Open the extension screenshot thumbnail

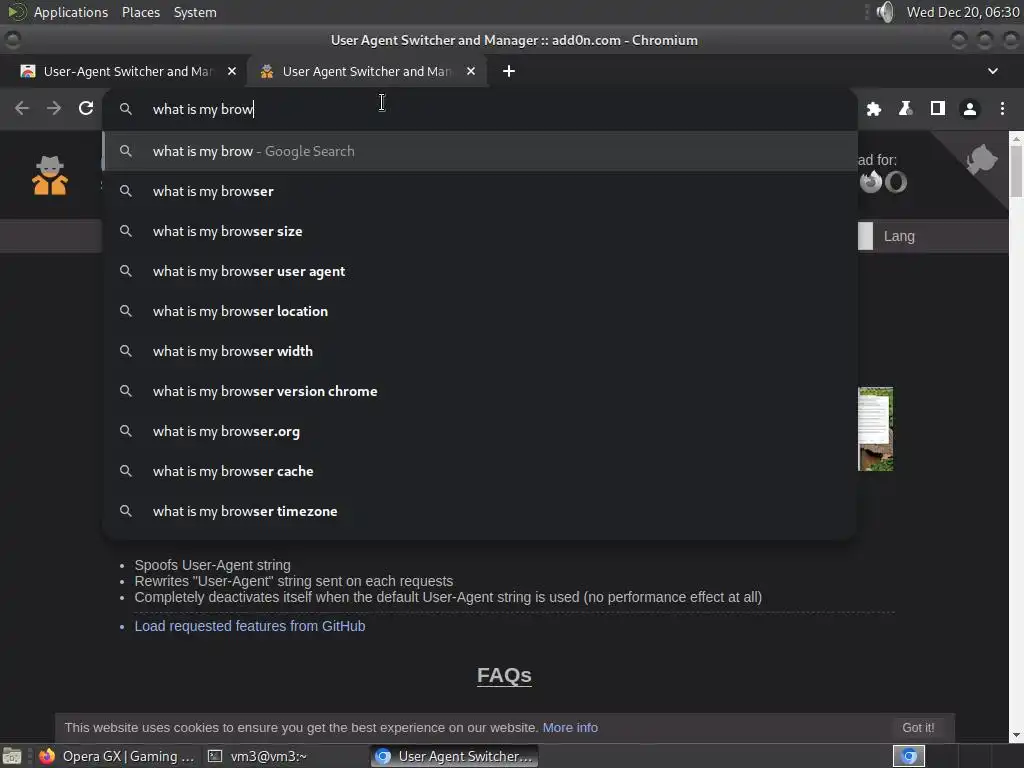(875, 429)
